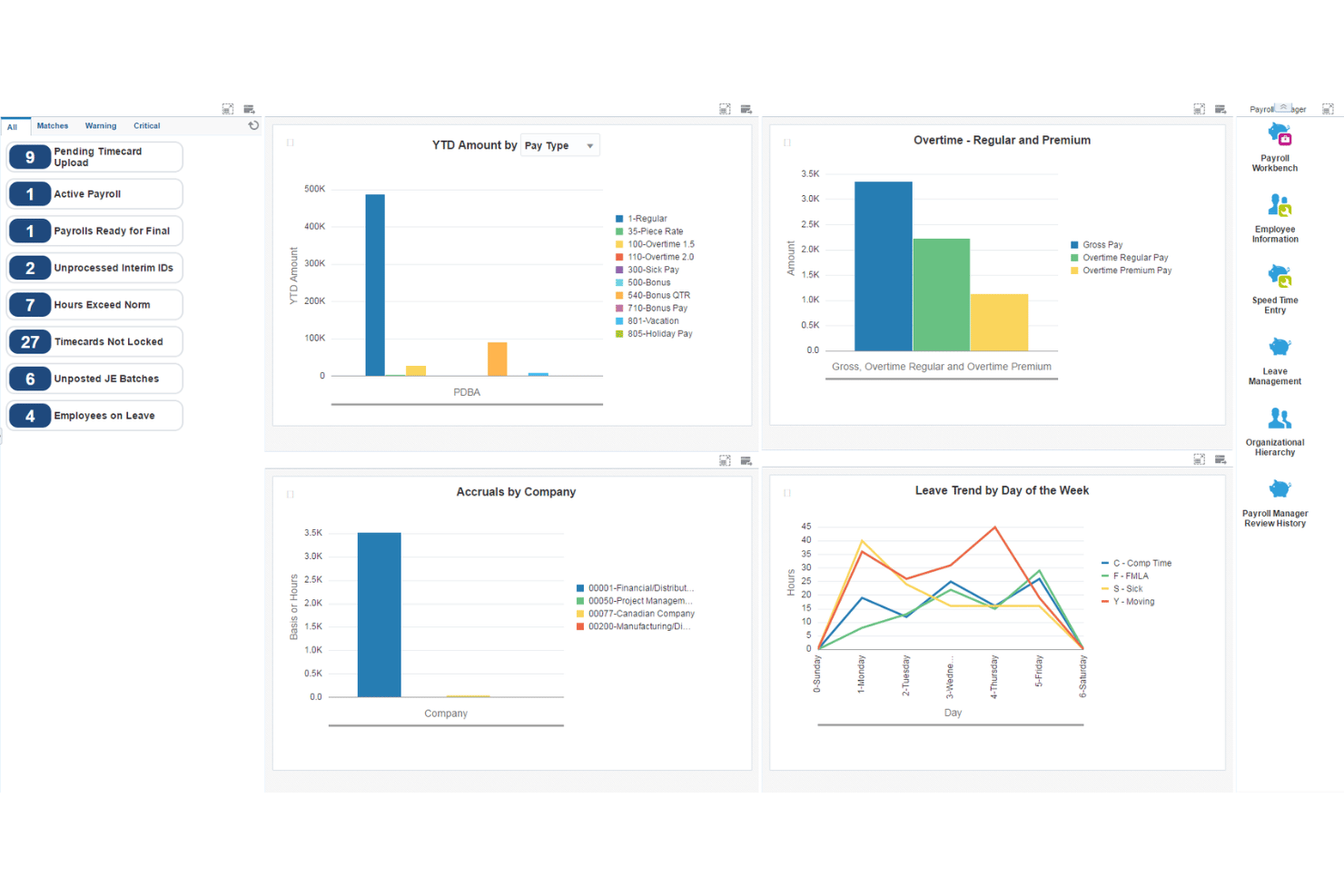Toggle the 300-Sick Pay legend entry
This screenshot has width=1344, height=896.
(x=647, y=270)
